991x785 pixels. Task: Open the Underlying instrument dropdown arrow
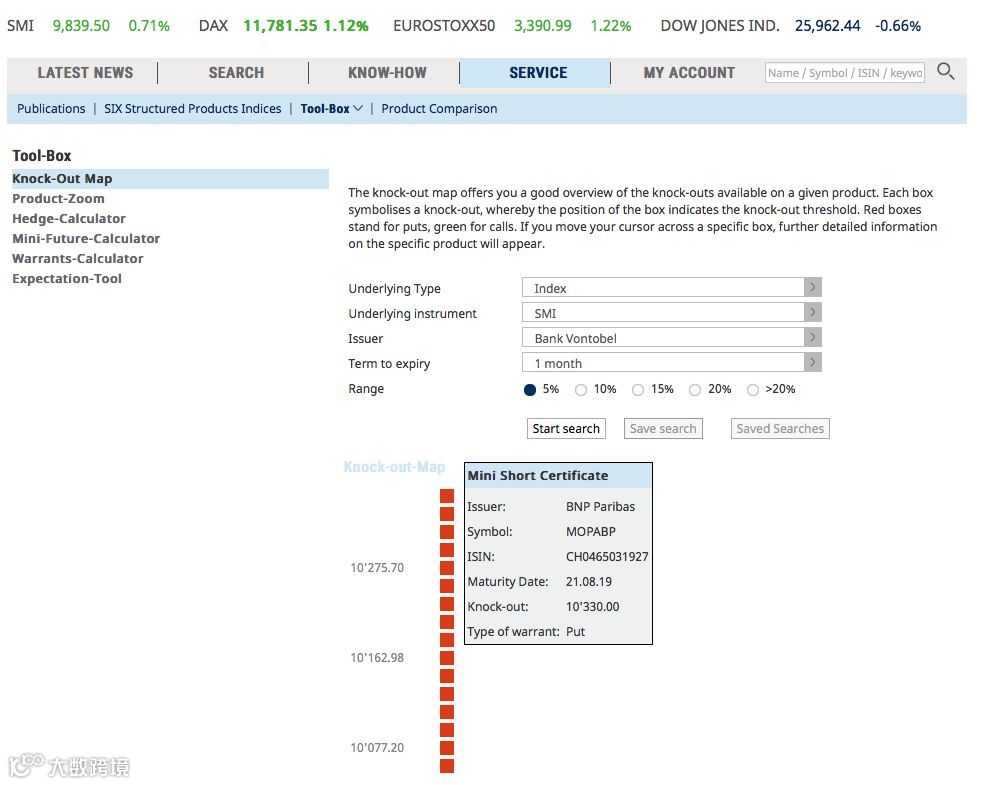[x=813, y=312]
